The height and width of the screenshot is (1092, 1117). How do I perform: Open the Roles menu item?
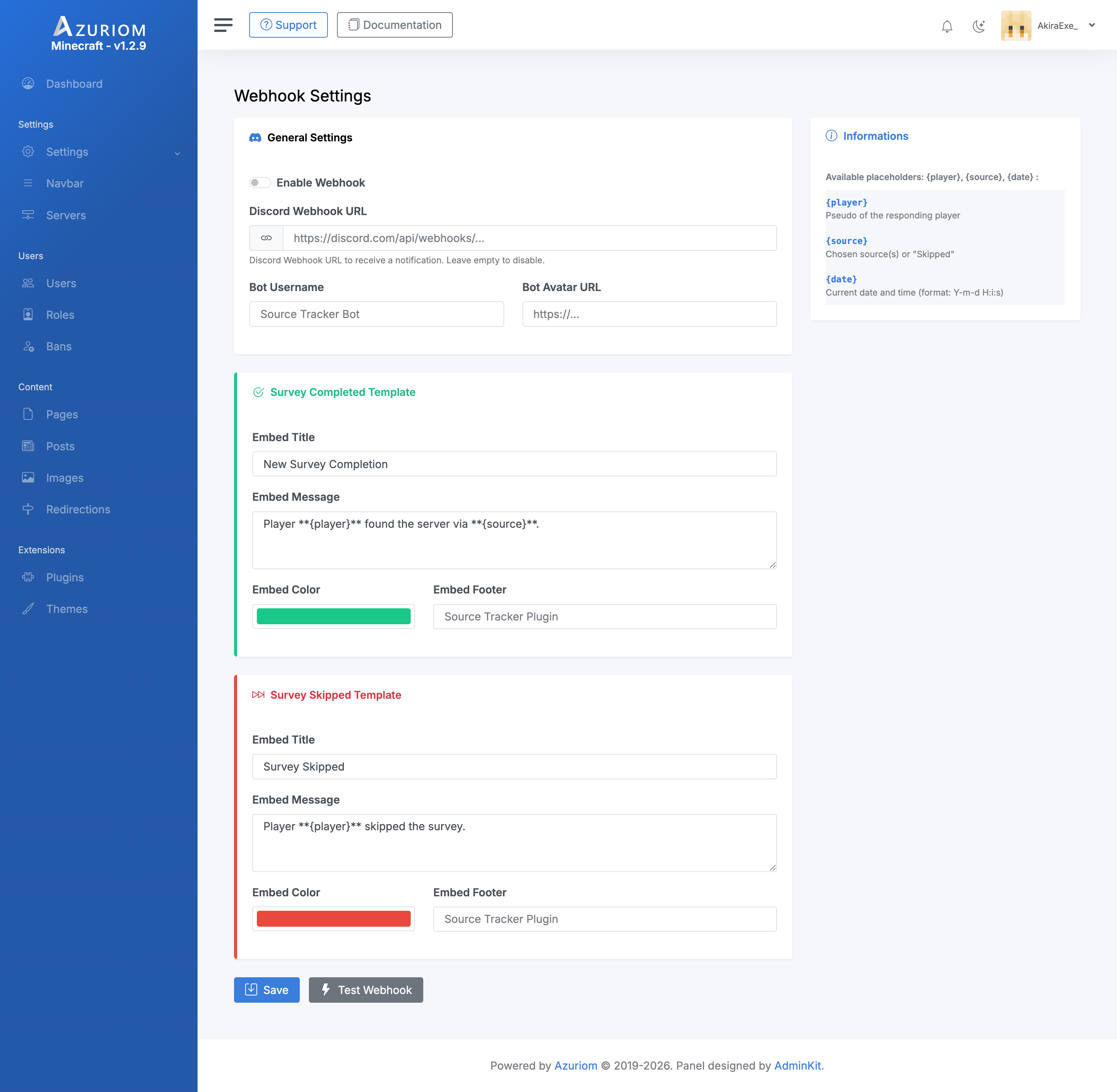click(x=60, y=315)
